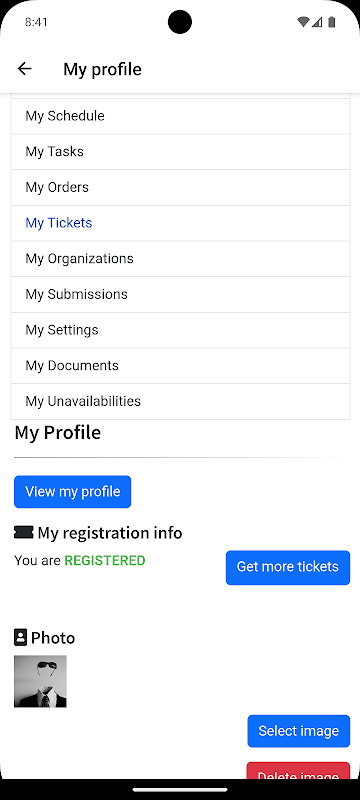Click the red Delete image button
360x800 pixels.
tap(298, 771)
